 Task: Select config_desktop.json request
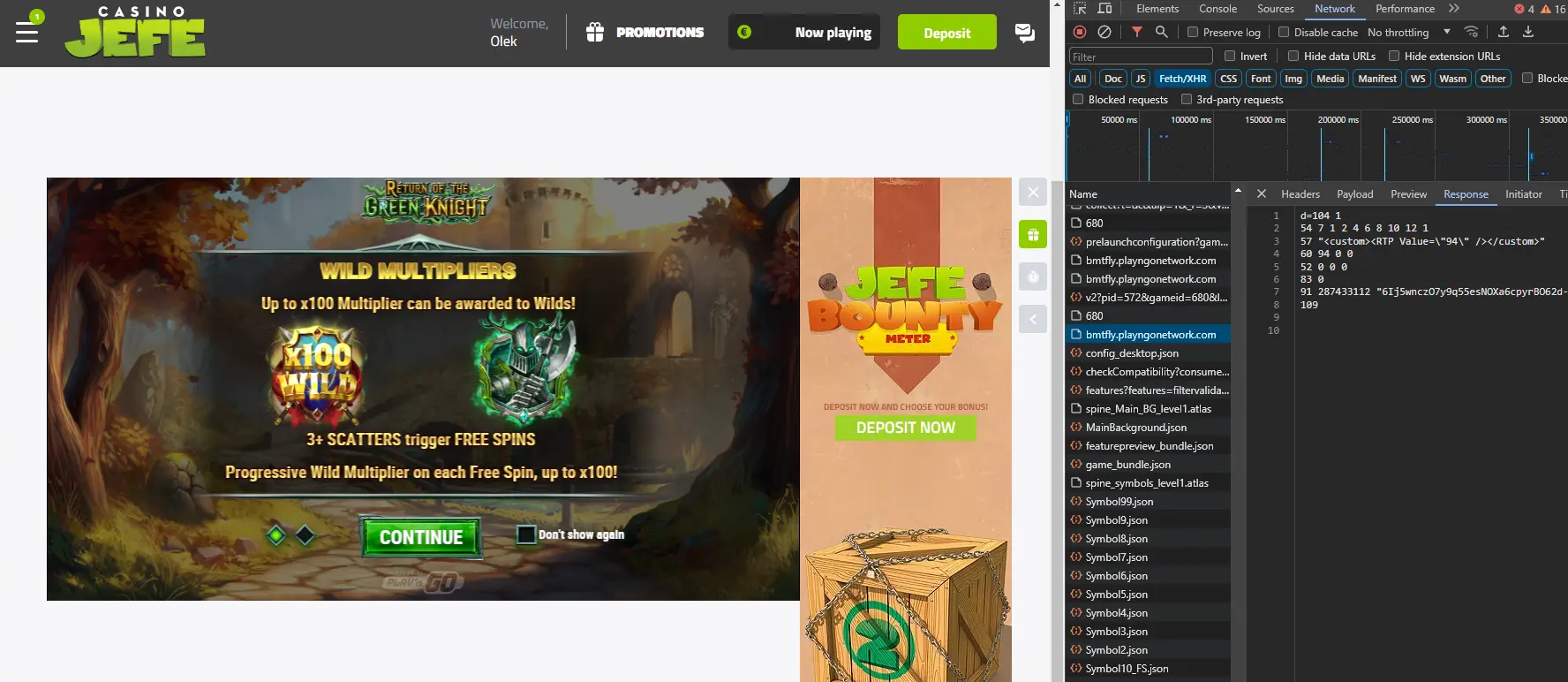pos(1150,353)
